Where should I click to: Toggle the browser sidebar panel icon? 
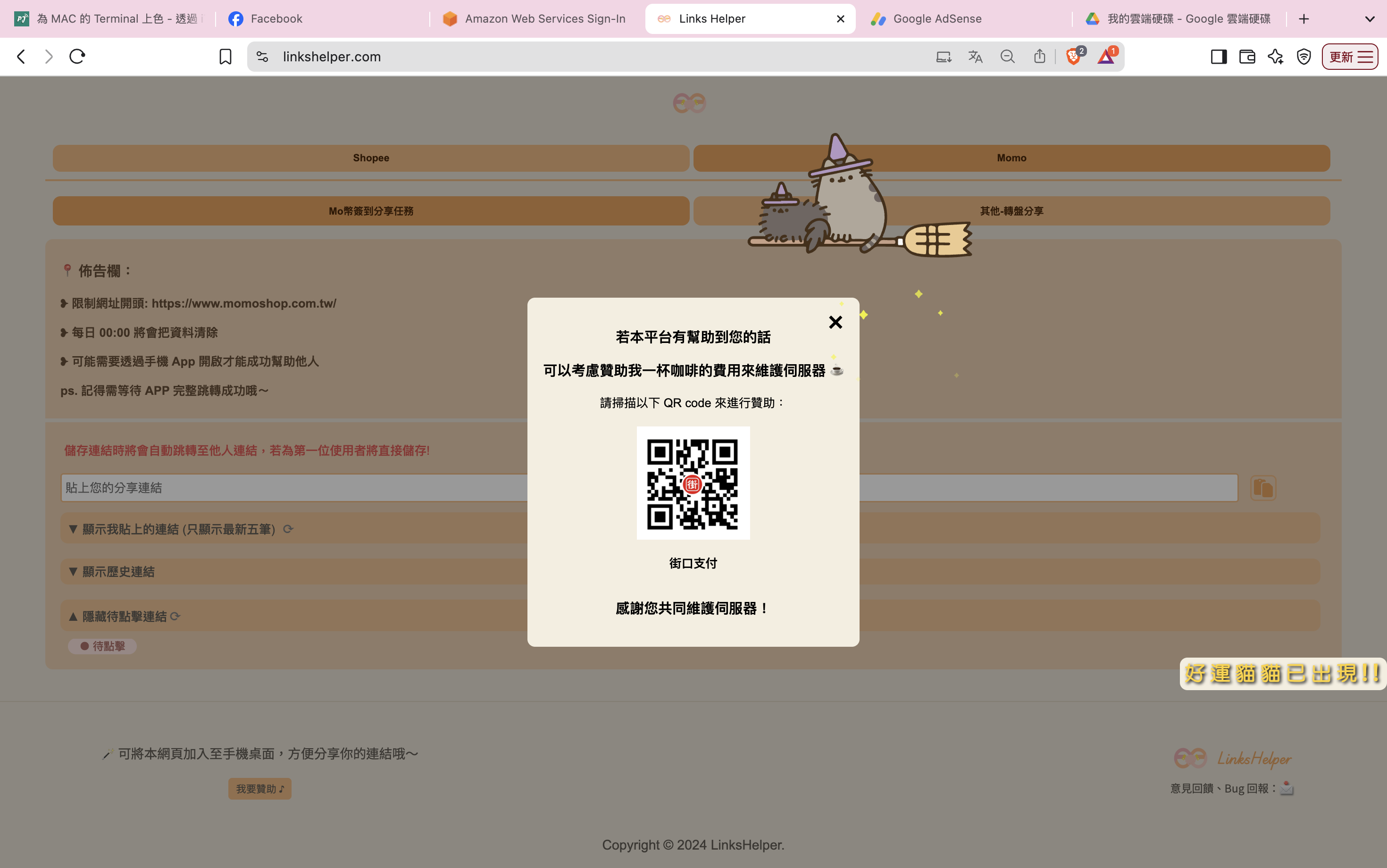click(x=1219, y=56)
